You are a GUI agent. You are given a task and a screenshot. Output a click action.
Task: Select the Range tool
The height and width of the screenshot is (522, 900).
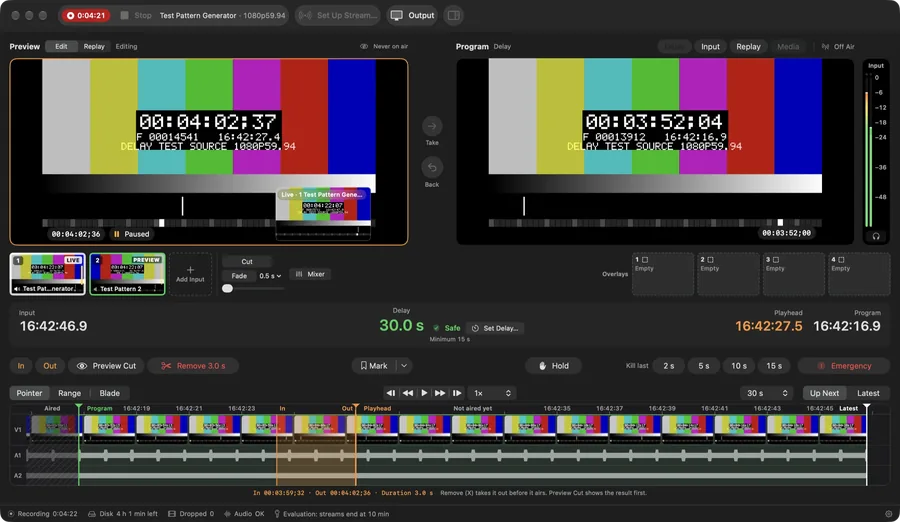coord(69,393)
